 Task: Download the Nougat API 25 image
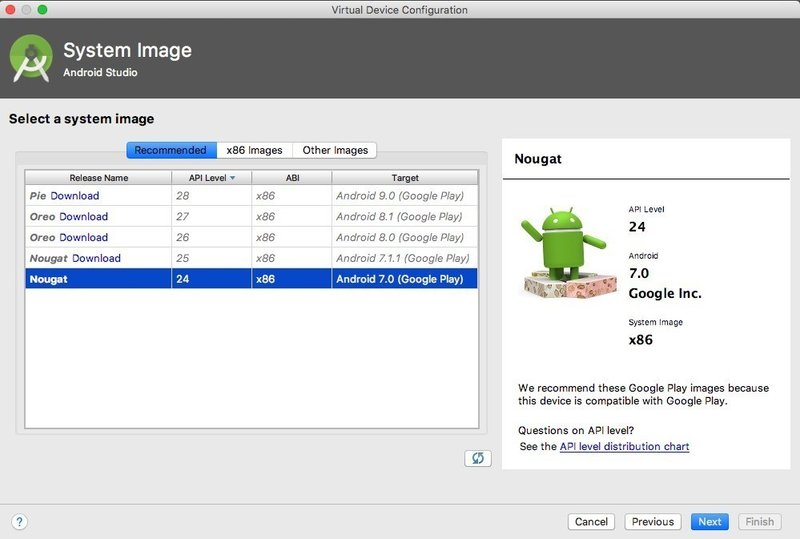(96, 258)
